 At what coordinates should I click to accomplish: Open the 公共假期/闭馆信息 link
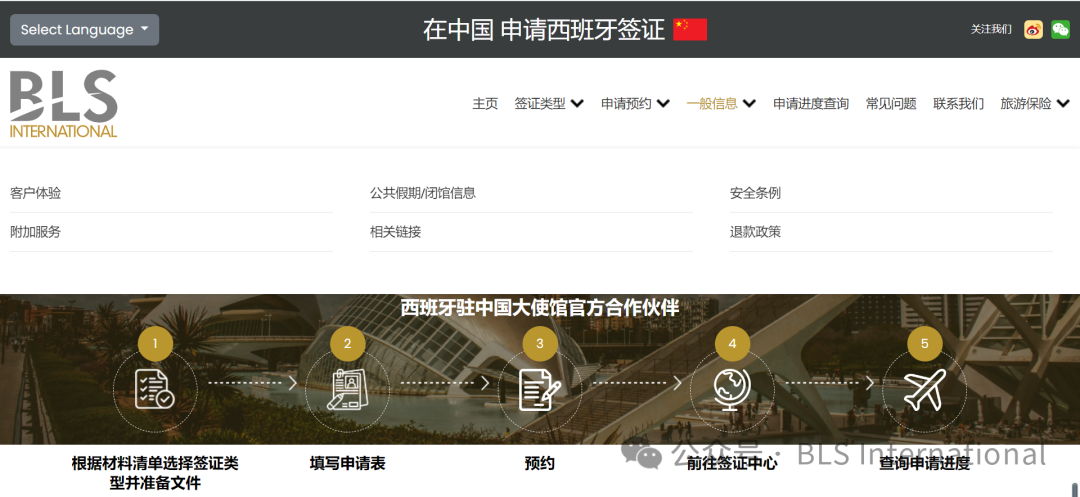tap(423, 193)
